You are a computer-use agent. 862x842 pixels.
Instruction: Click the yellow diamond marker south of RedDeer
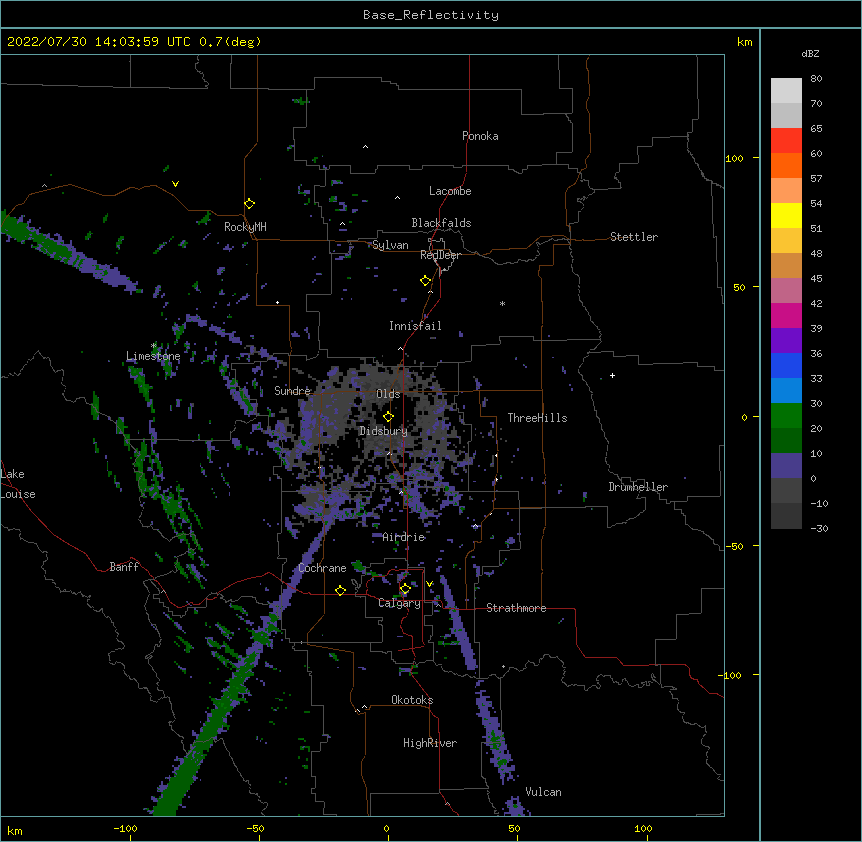425,281
